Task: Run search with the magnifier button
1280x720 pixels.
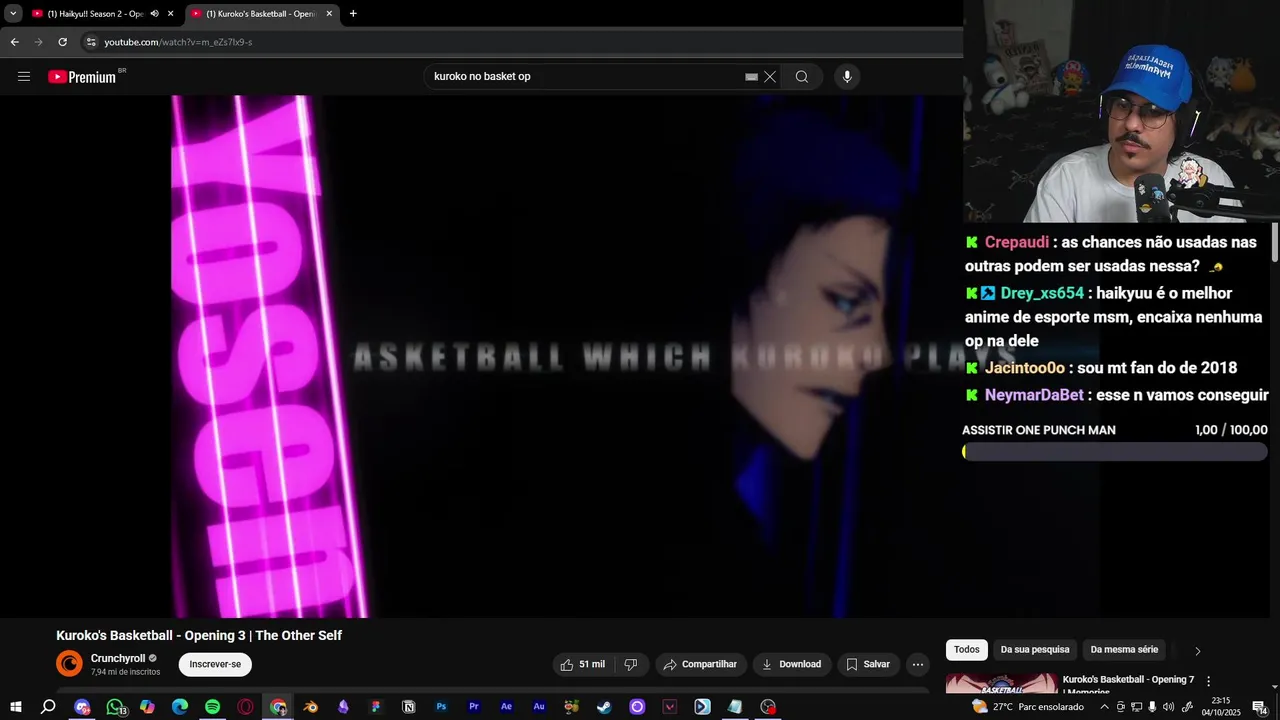Action: click(x=802, y=77)
